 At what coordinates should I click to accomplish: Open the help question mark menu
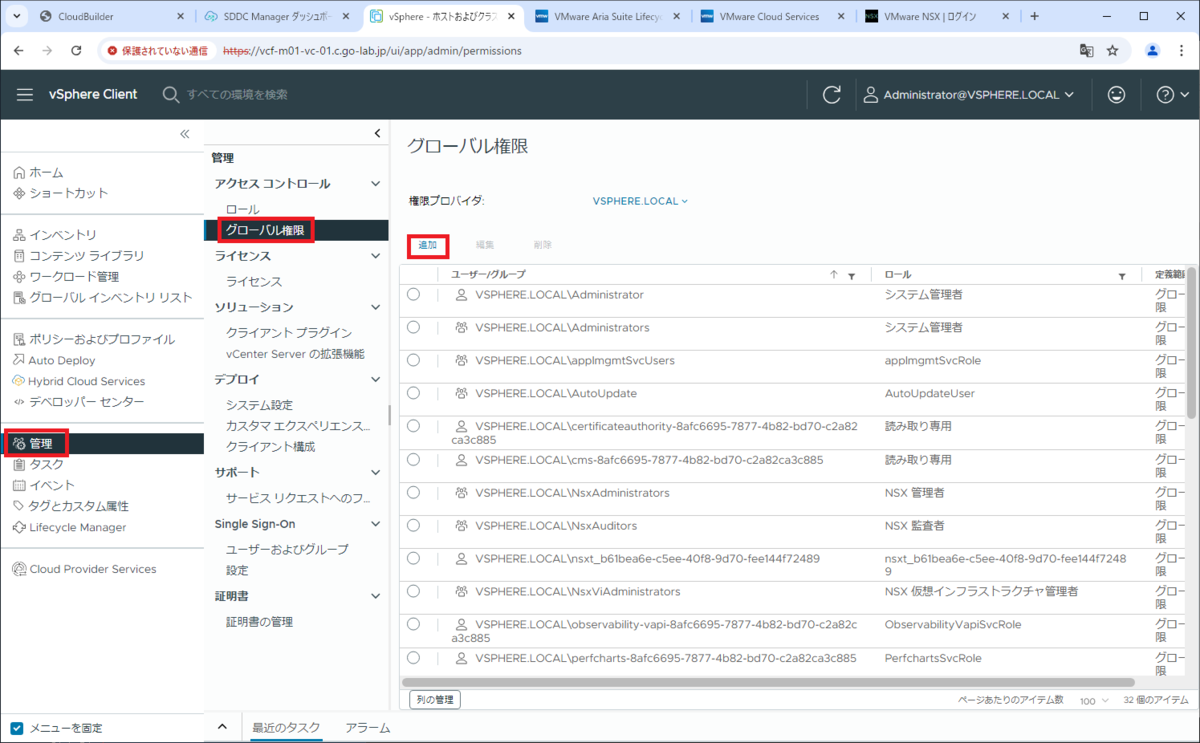(x=1172, y=95)
